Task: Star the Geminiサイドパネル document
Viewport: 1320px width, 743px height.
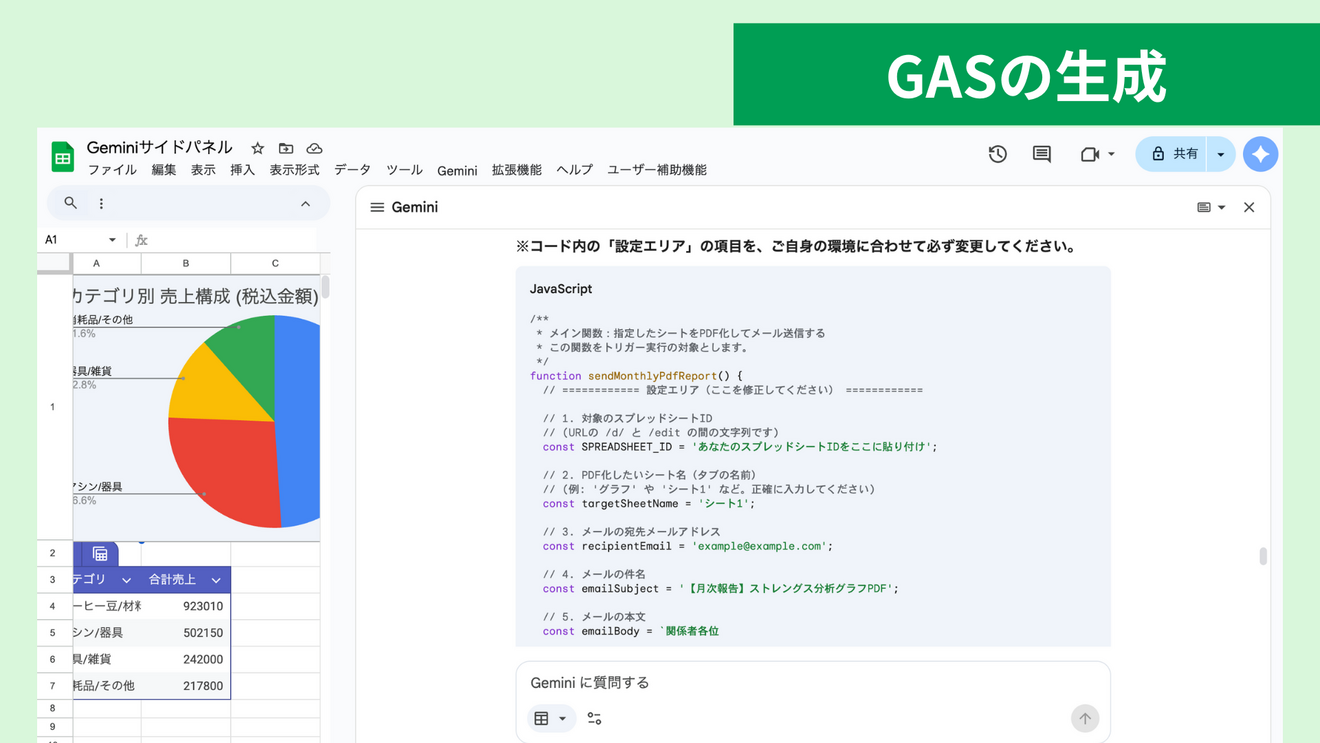Action: click(257, 148)
